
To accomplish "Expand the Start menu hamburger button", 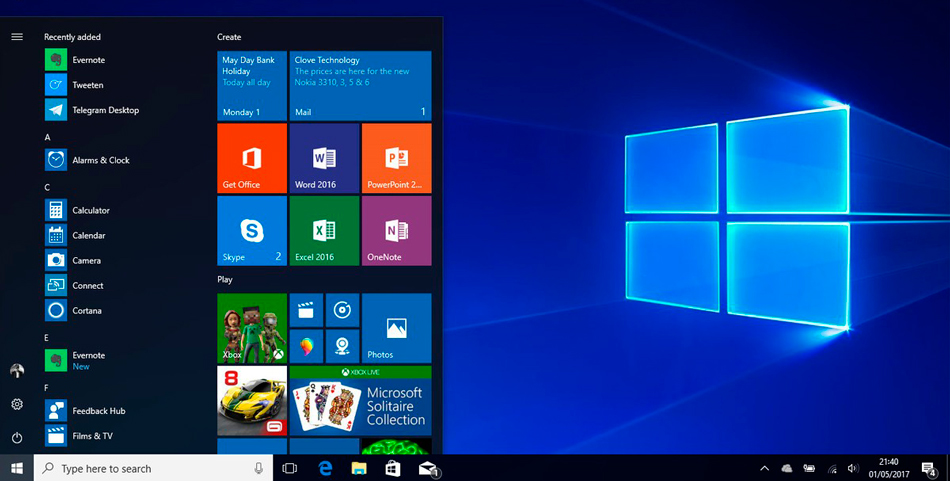I will pos(17,37).
